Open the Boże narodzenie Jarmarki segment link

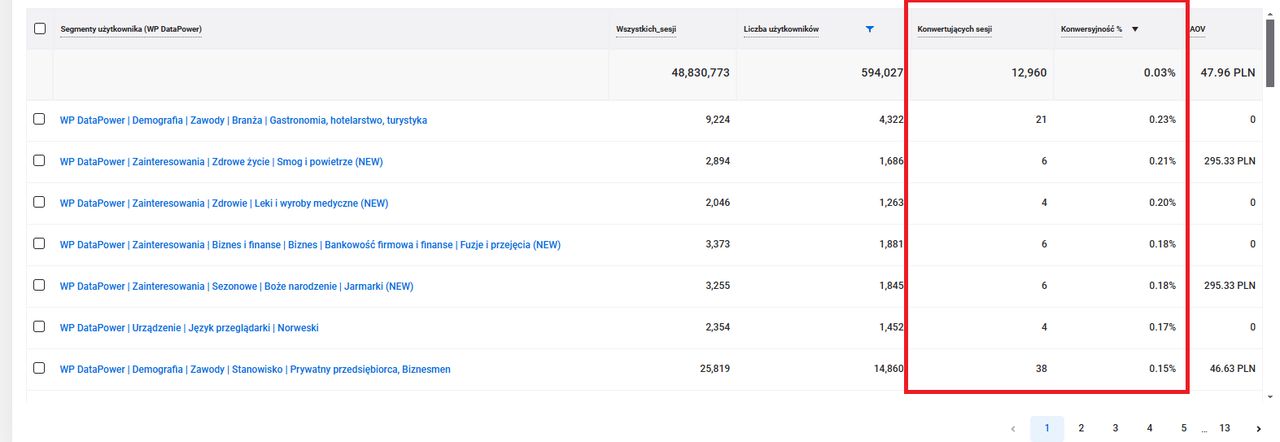(x=237, y=286)
